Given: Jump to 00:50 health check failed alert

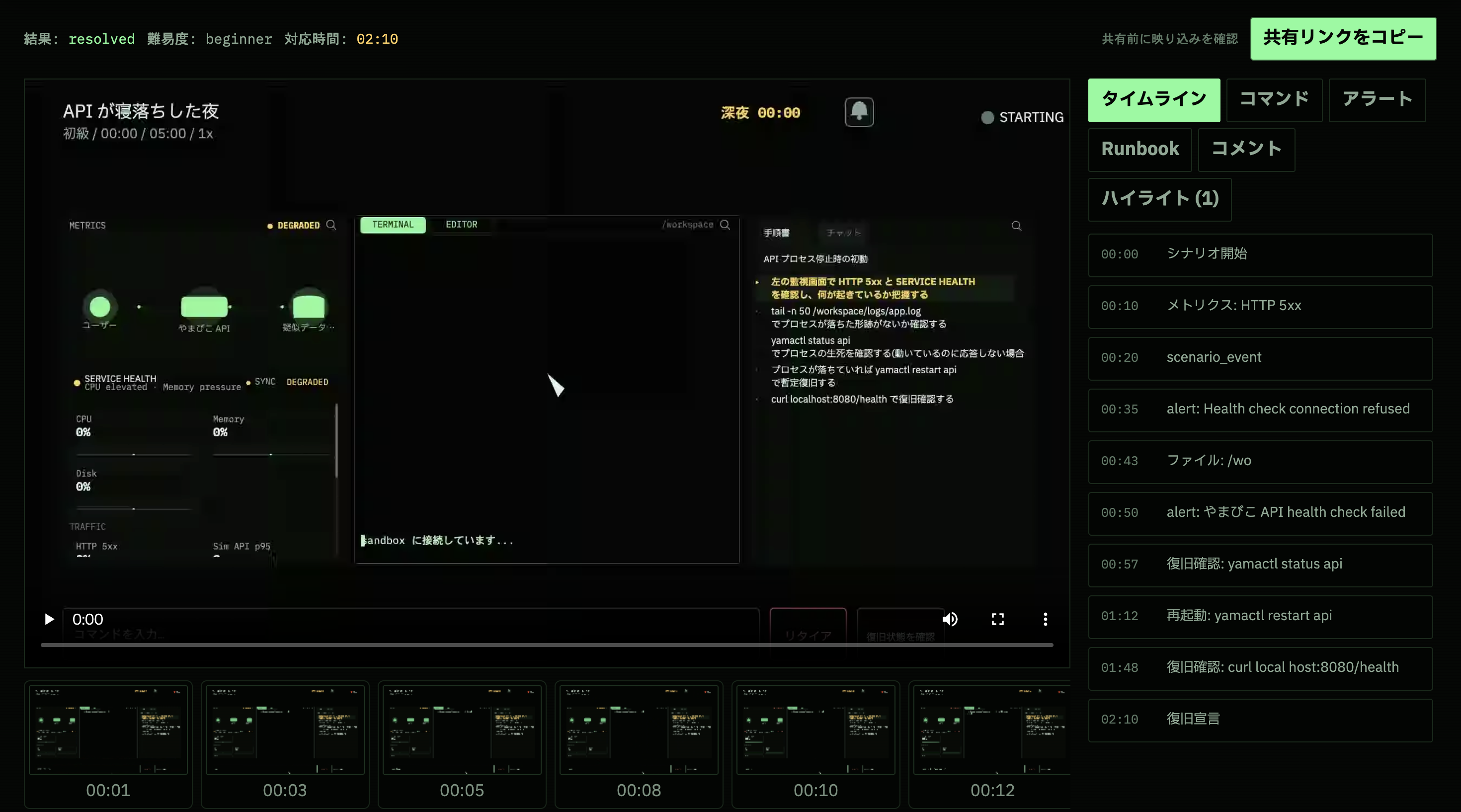Looking at the screenshot, I should (x=1260, y=513).
